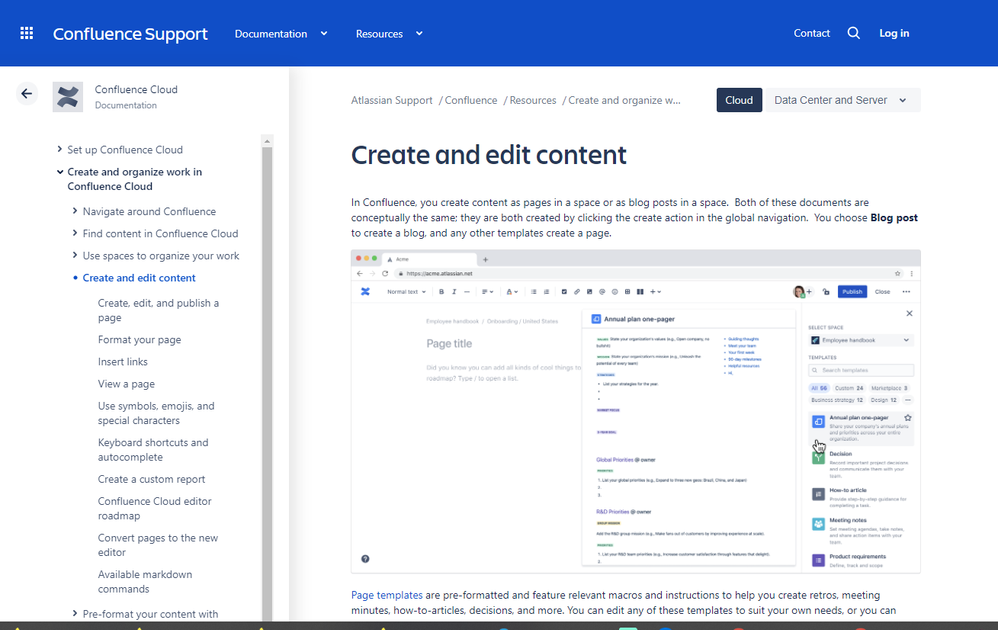Open Create a custom report
The image size is (998, 630).
[x=151, y=479]
